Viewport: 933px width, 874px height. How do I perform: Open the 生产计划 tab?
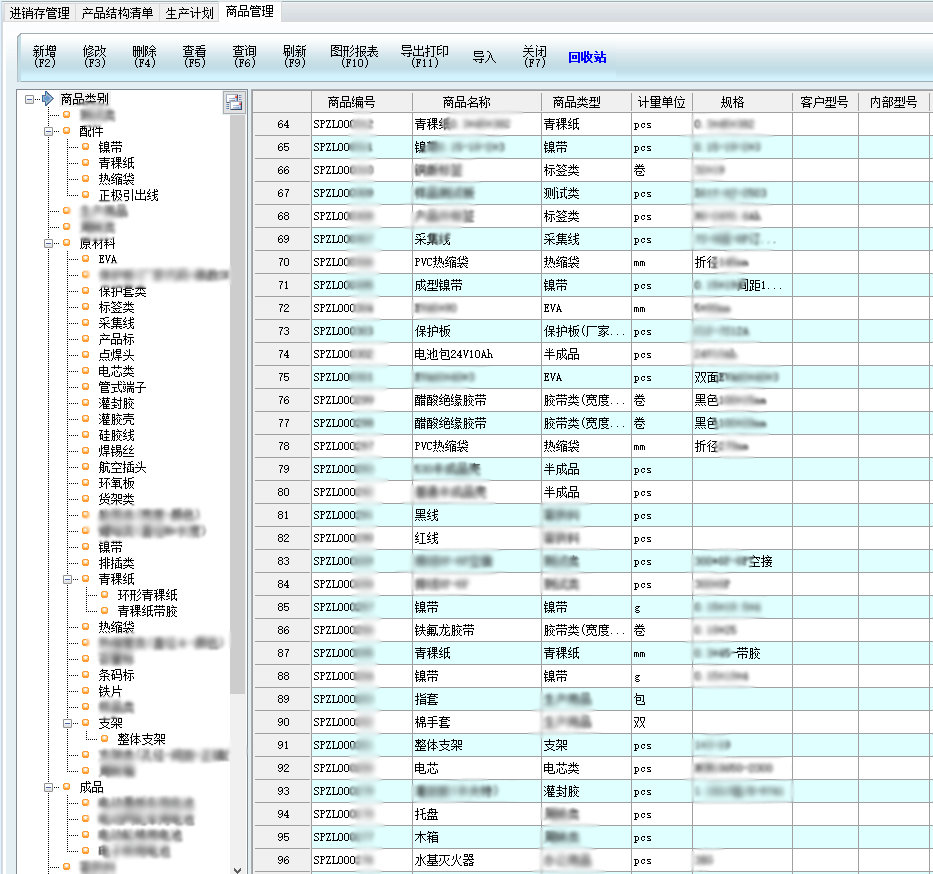click(x=189, y=13)
